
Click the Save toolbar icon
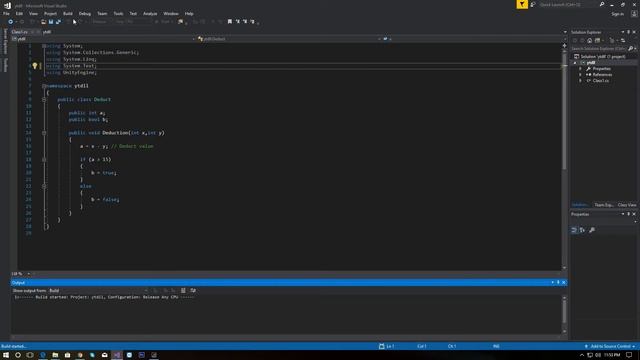point(51,22)
